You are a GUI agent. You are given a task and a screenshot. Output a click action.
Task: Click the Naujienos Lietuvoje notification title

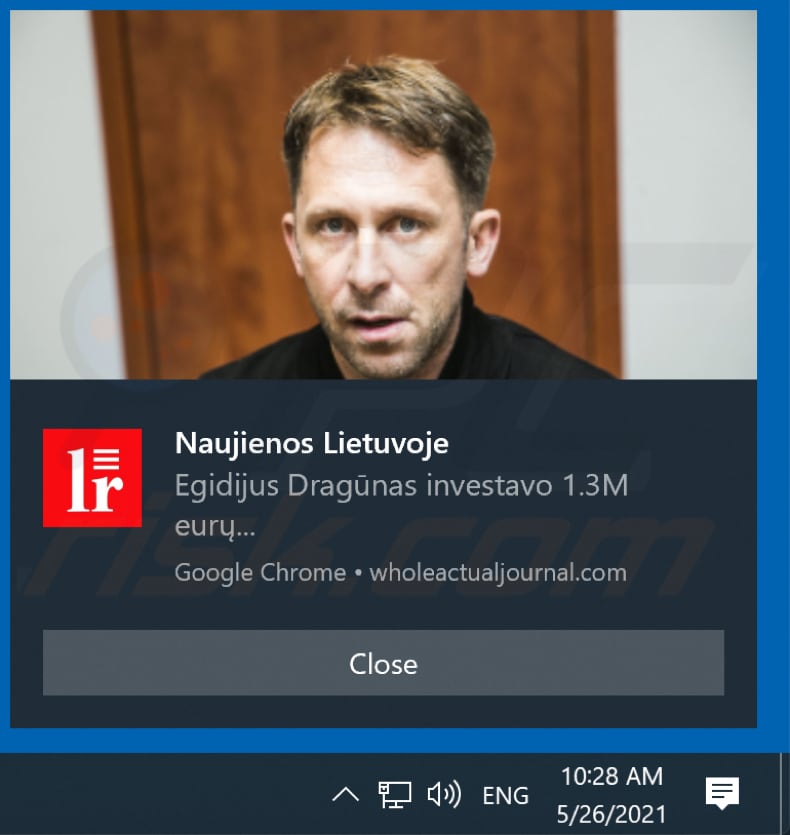[x=312, y=443]
